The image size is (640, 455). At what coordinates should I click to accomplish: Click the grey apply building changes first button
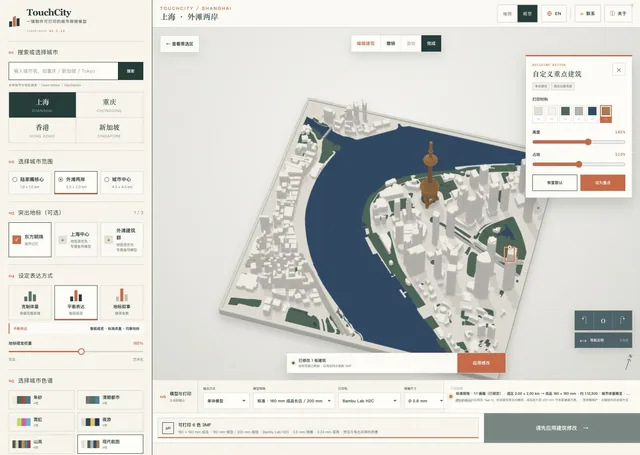562,428
